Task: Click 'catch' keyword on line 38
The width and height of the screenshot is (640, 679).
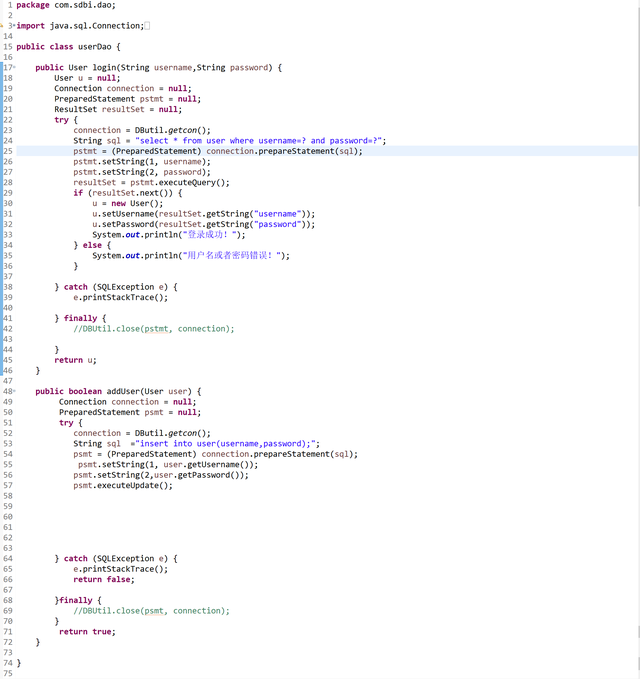Action: pyautogui.click(x=76, y=287)
